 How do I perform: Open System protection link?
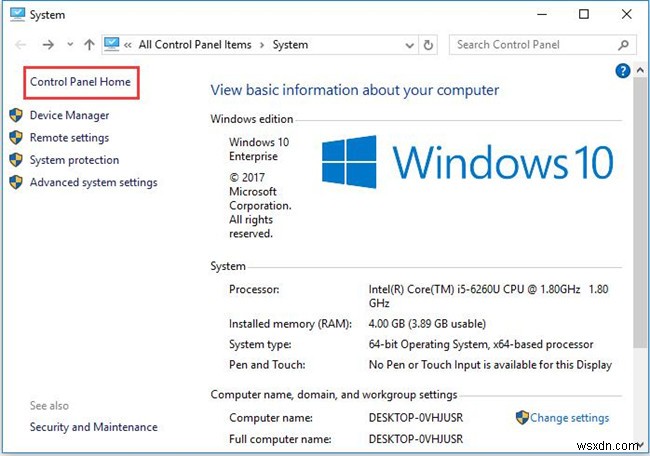[74, 160]
